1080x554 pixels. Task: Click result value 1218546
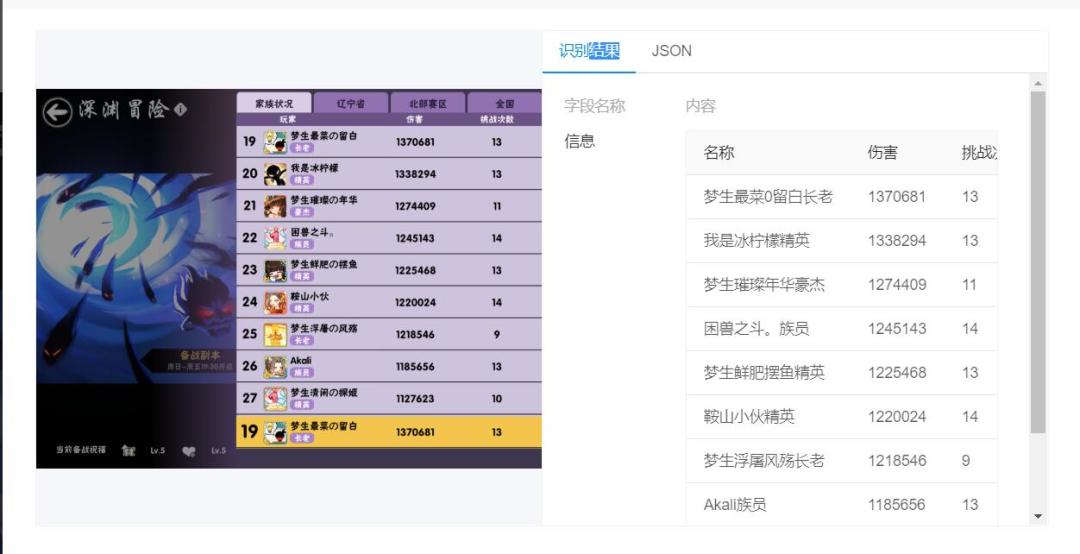click(x=897, y=462)
